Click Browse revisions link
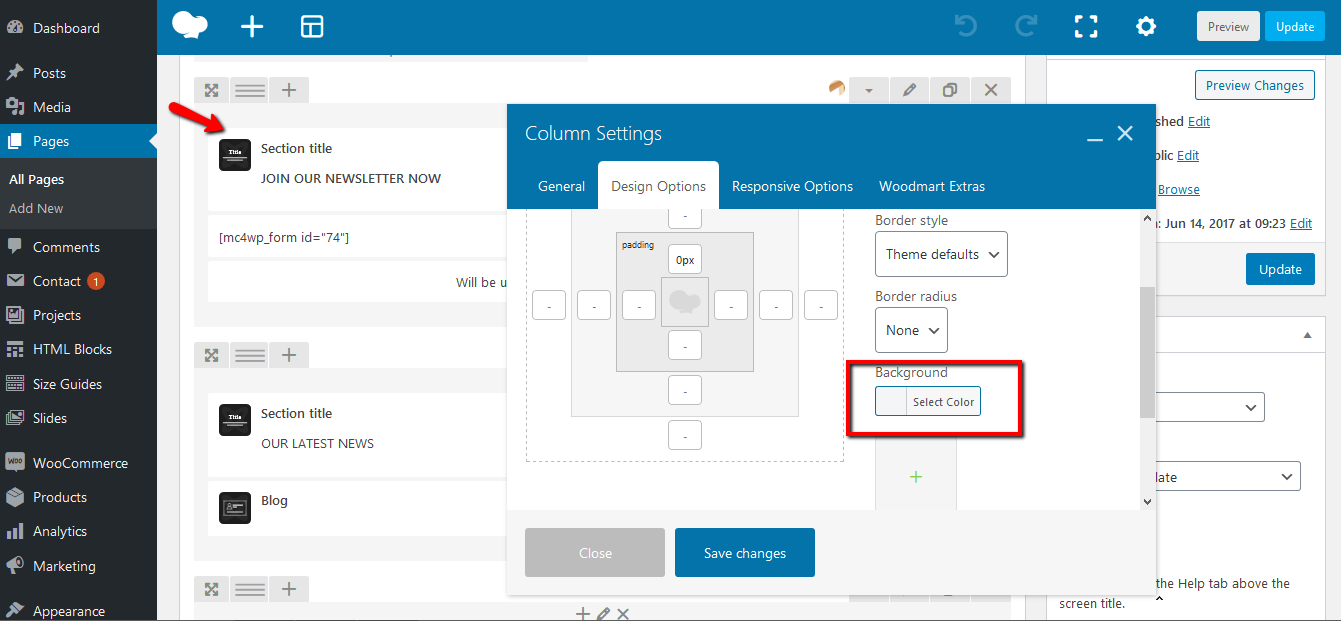Viewport: 1341px width, 621px height. tap(1179, 190)
